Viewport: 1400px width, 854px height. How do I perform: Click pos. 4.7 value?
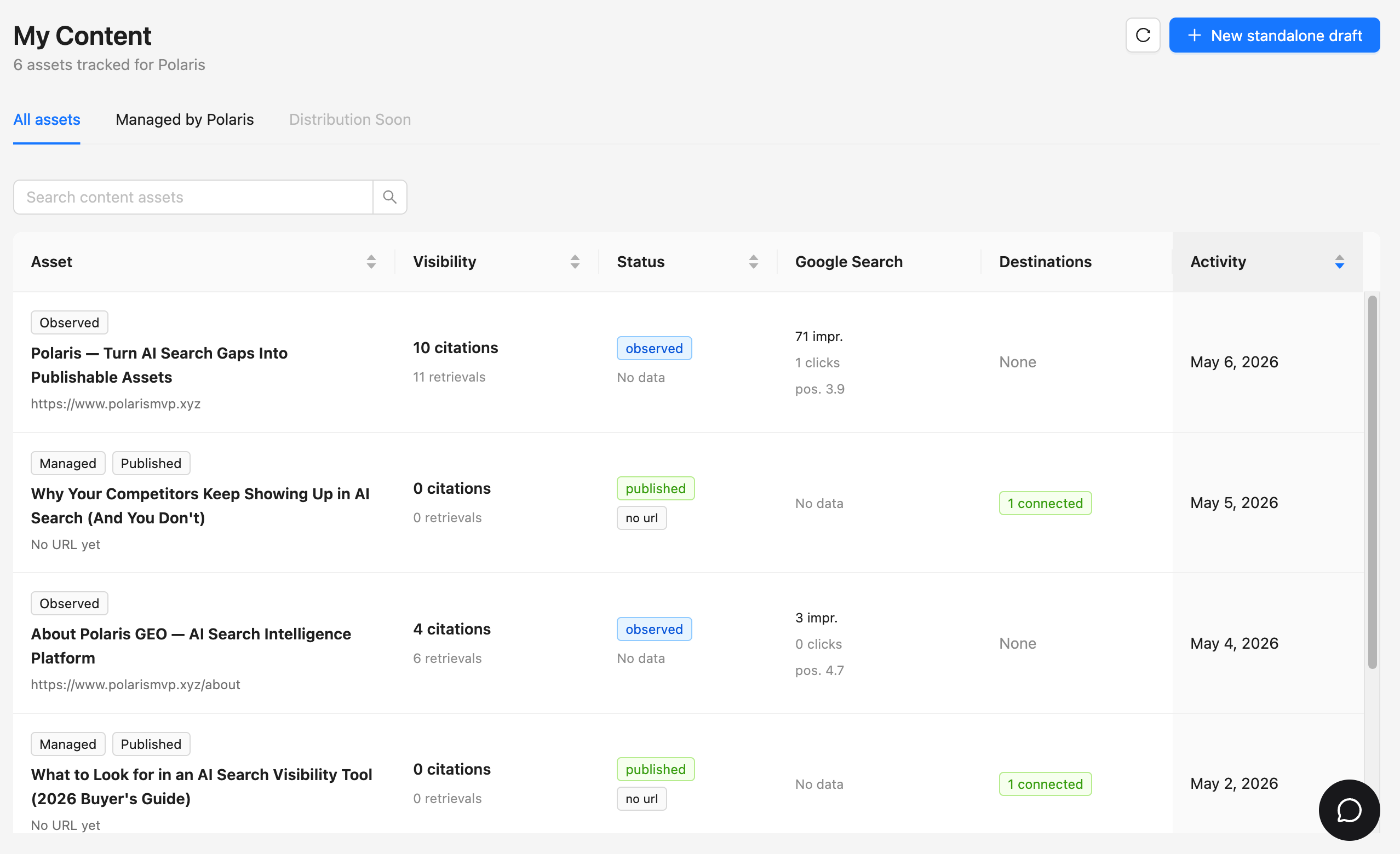[820, 671]
